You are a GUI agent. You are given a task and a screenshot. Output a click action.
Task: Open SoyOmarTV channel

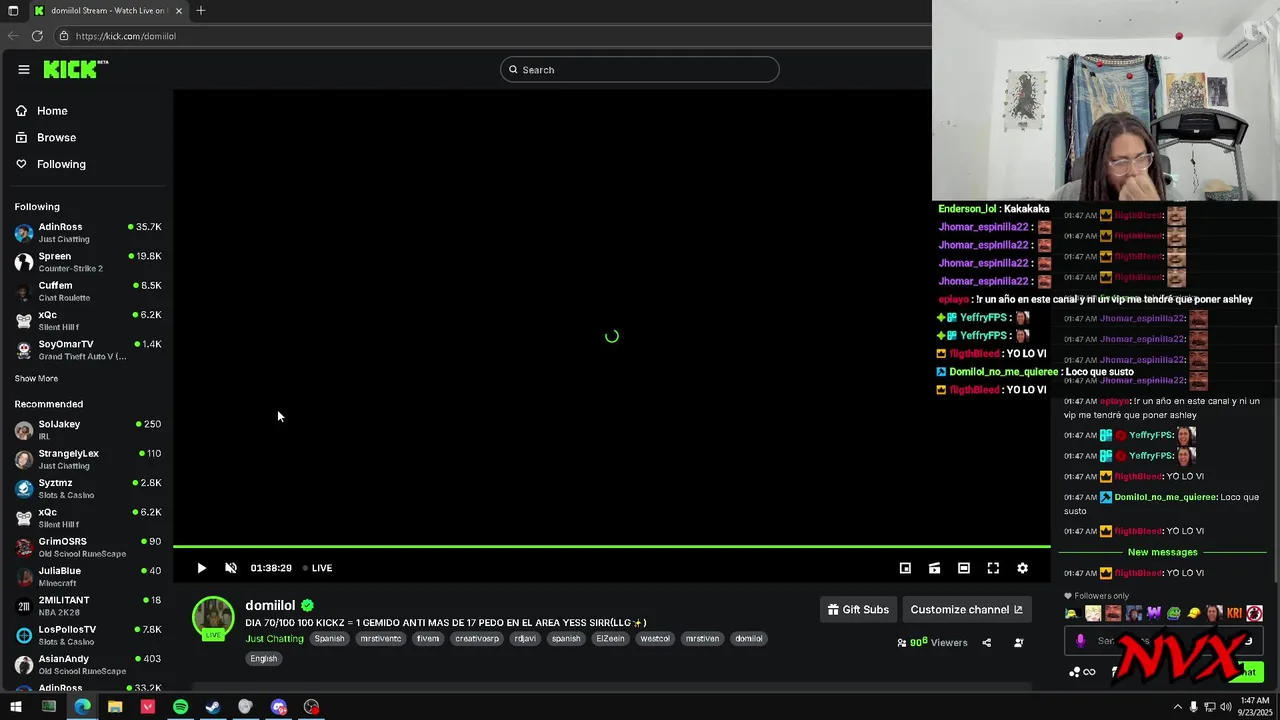click(87, 350)
